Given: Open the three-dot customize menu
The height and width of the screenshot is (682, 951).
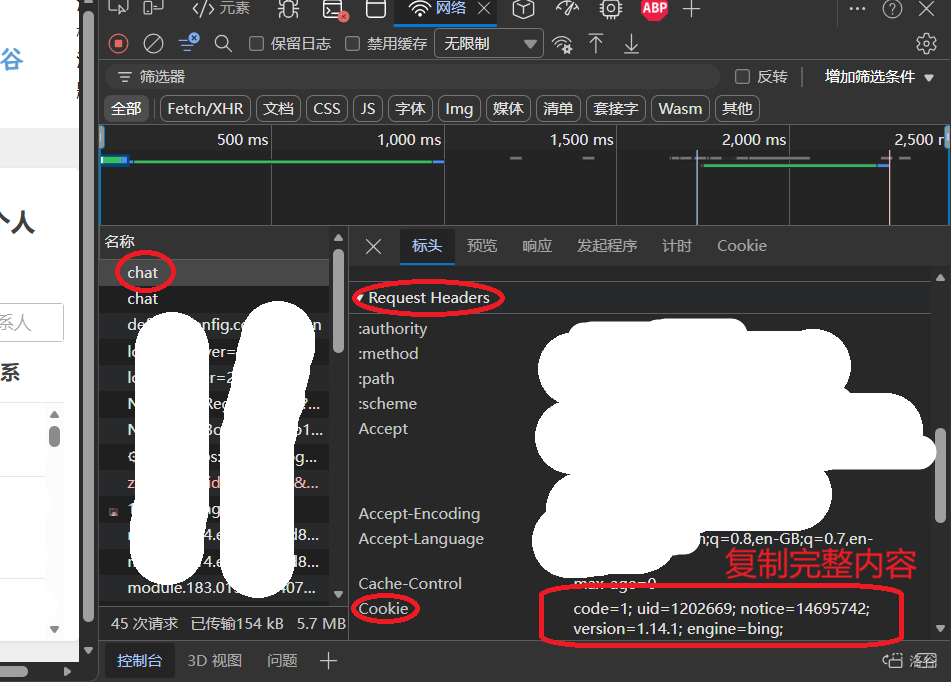Looking at the screenshot, I should click(857, 8).
